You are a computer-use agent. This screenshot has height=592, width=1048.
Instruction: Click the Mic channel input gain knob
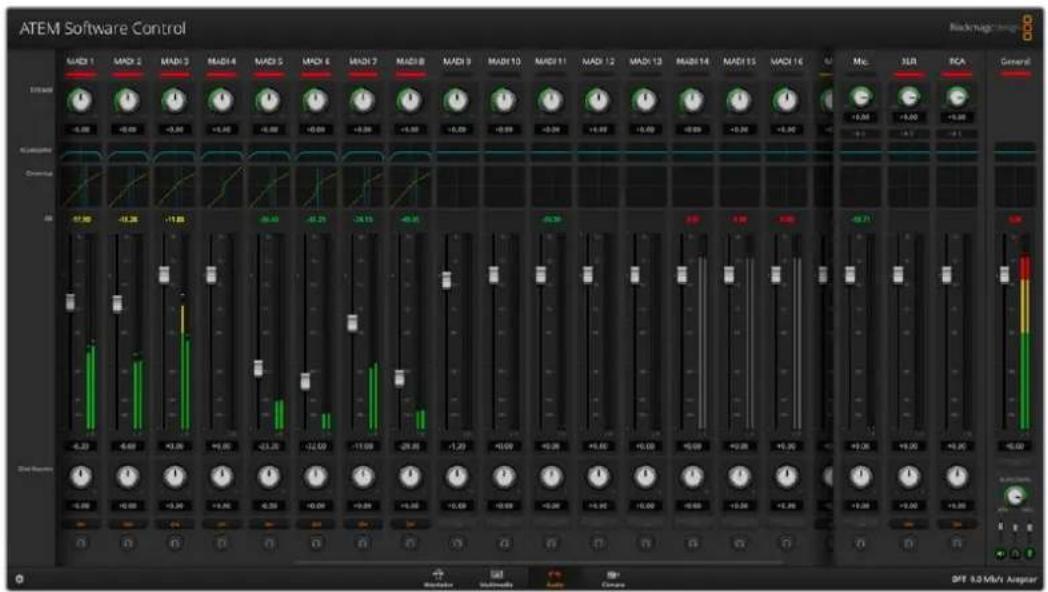pos(861,98)
